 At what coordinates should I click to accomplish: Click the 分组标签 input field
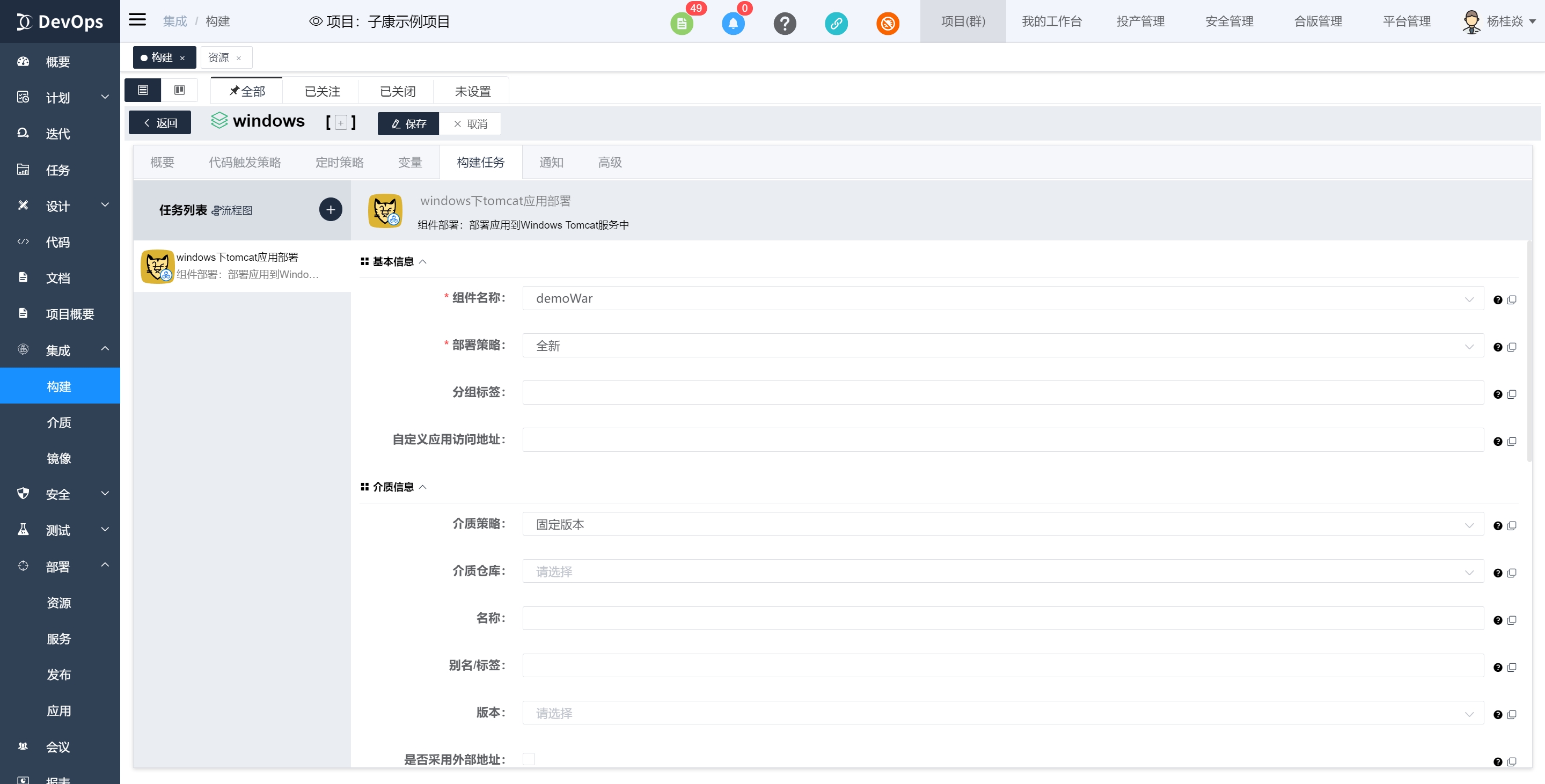point(1002,393)
